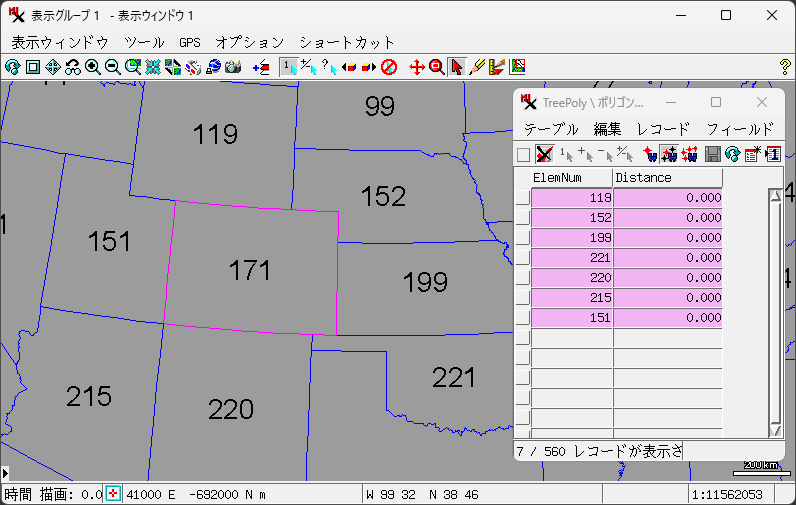The width and height of the screenshot is (796, 505).
Task: Click the pencil sketch tool icon
Action: (477, 67)
